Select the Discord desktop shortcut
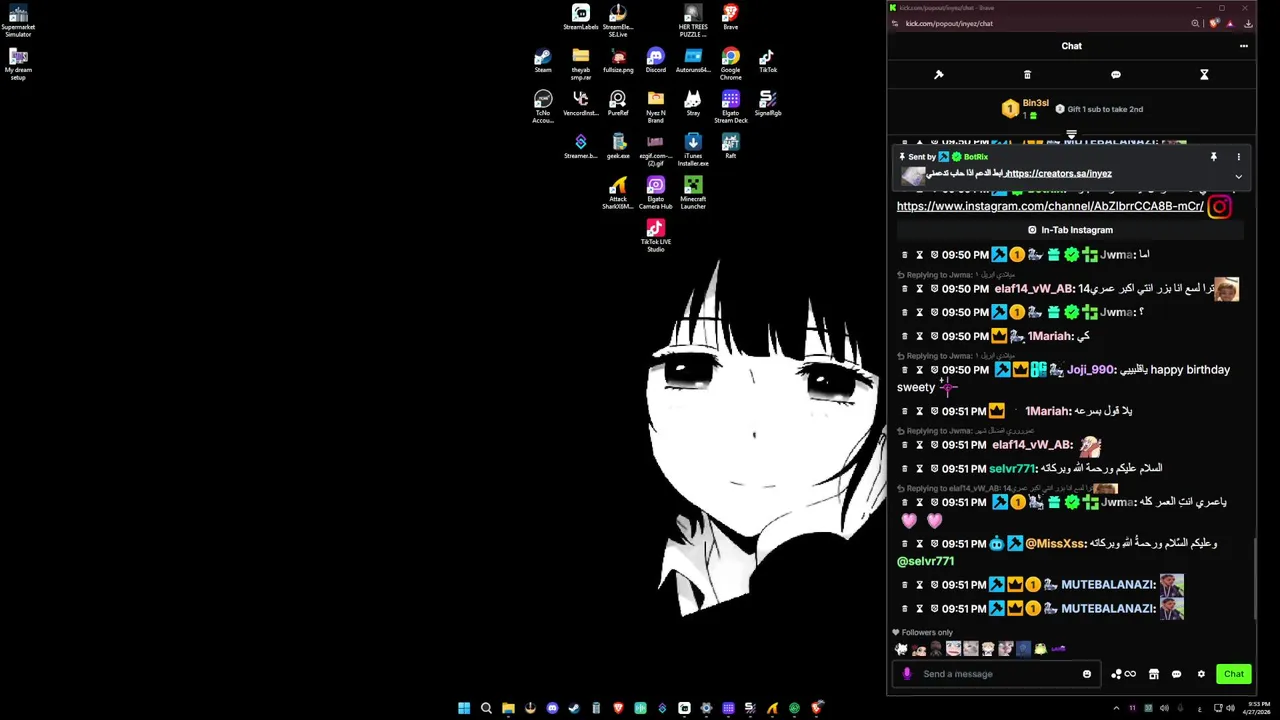This screenshot has height=720, width=1280. [656, 61]
